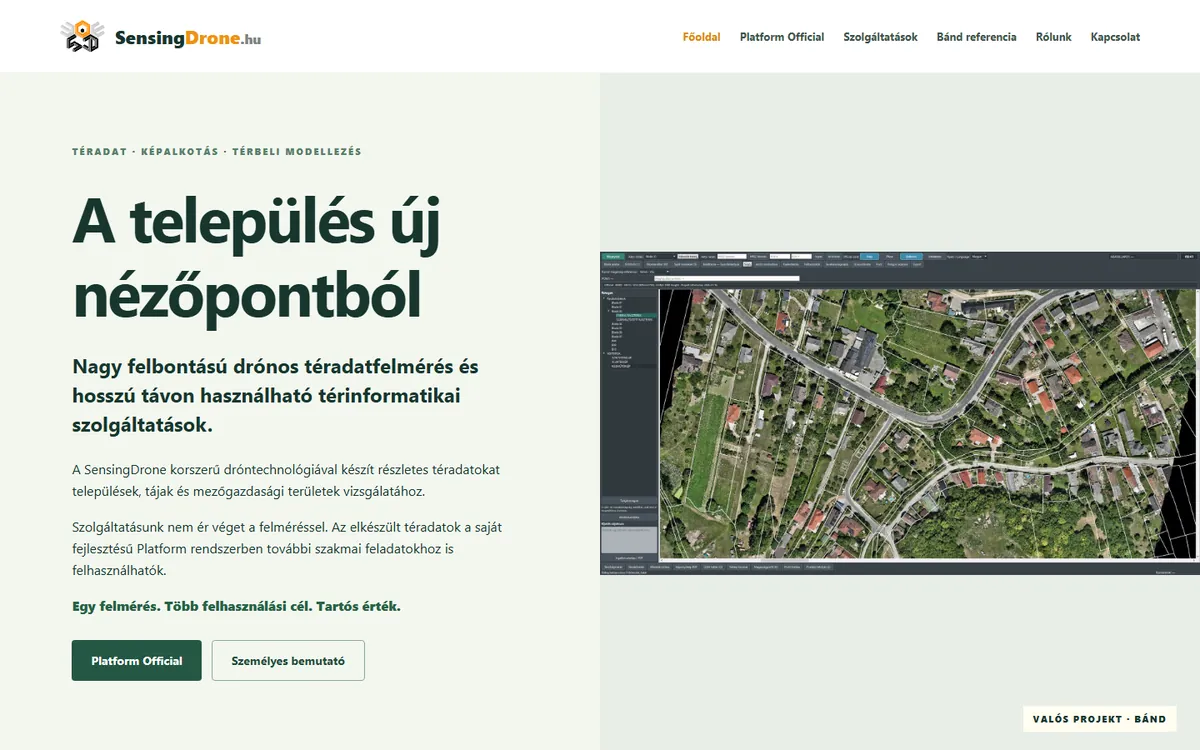Click the white search field in platform screenshot
This screenshot has width=1200, height=750.
point(727,278)
